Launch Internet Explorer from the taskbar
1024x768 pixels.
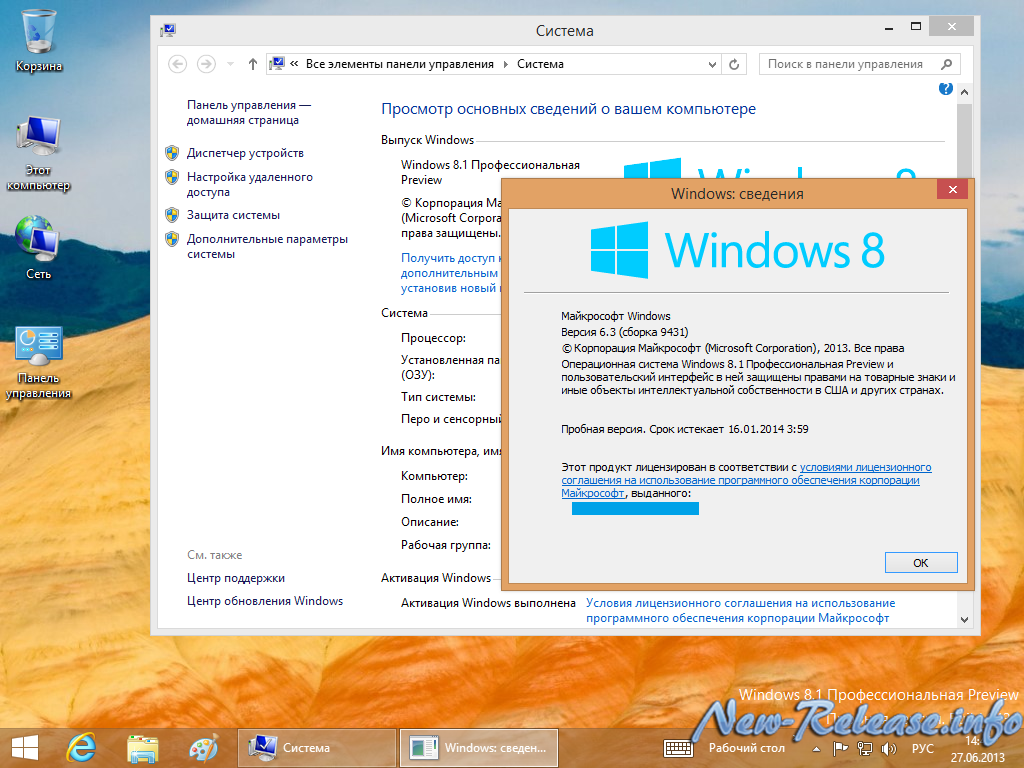(x=82, y=748)
